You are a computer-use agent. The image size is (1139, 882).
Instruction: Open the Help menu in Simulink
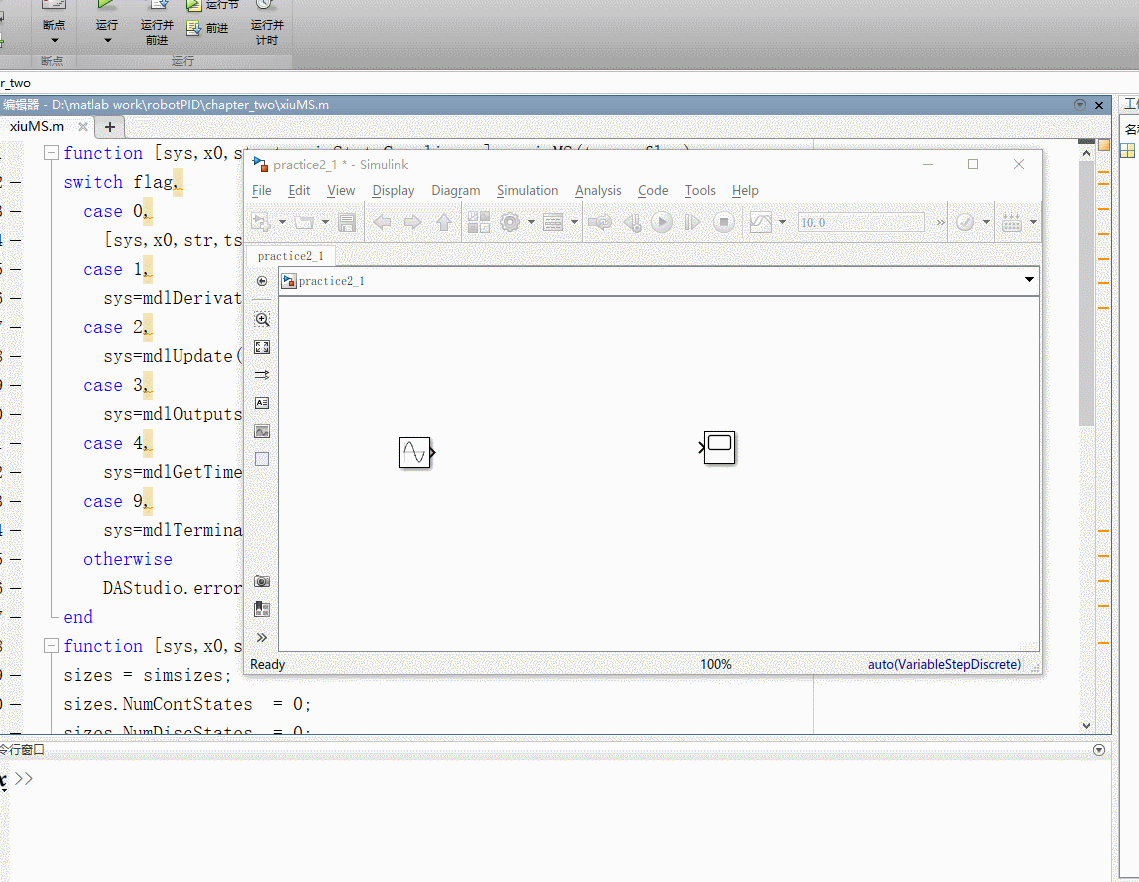coord(745,190)
